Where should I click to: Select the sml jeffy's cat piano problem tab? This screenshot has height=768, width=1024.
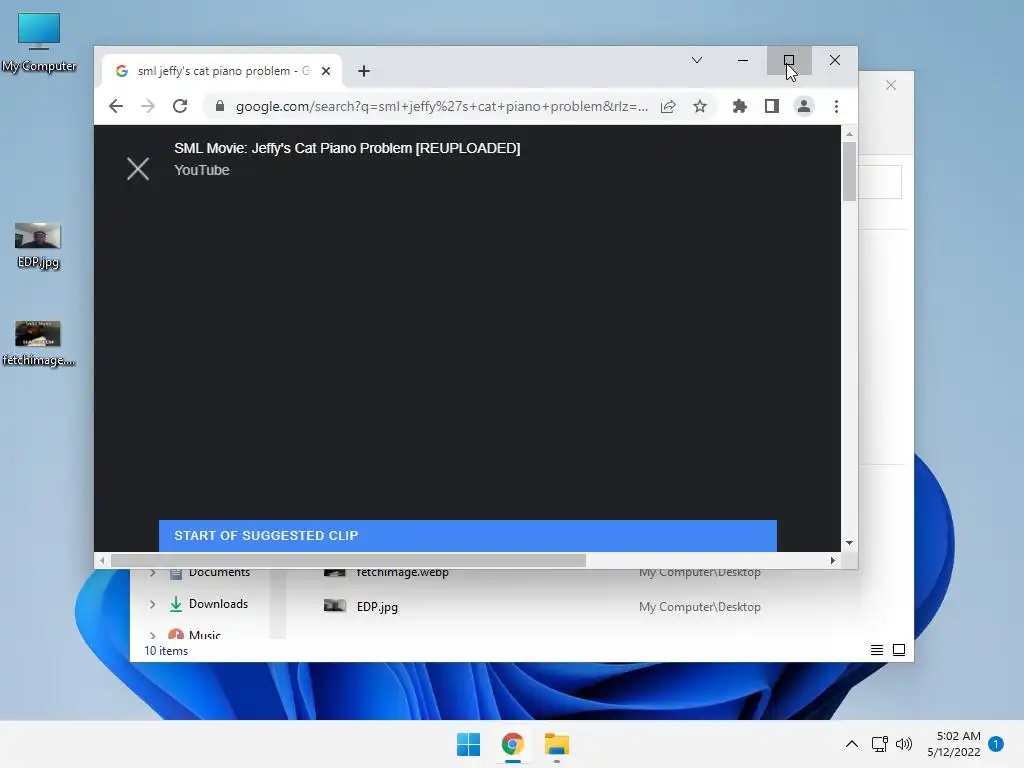point(222,71)
